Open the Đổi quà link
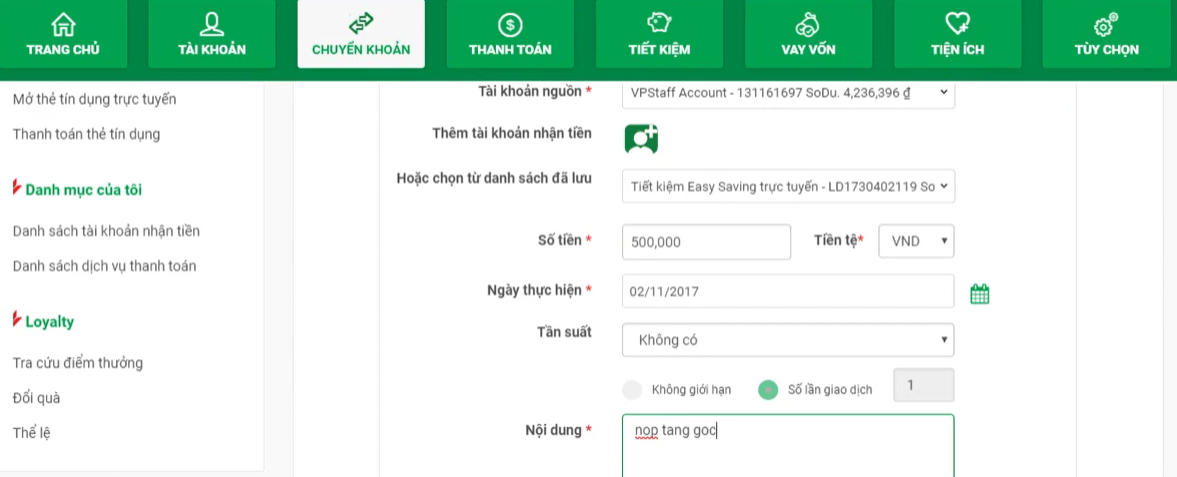Image resolution: width=1177 pixels, height=477 pixels. point(37,398)
